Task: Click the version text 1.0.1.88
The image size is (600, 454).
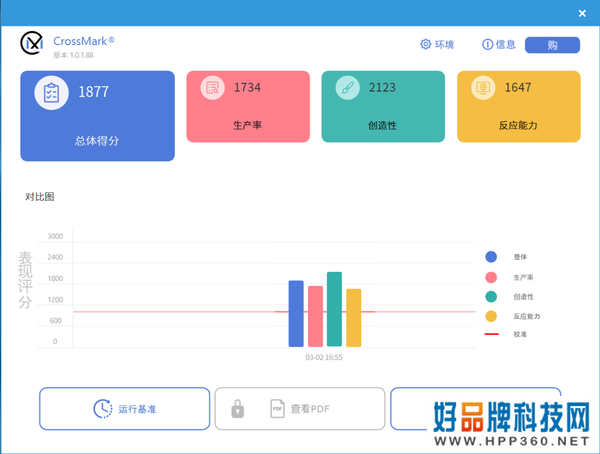Action: coord(82,55)
